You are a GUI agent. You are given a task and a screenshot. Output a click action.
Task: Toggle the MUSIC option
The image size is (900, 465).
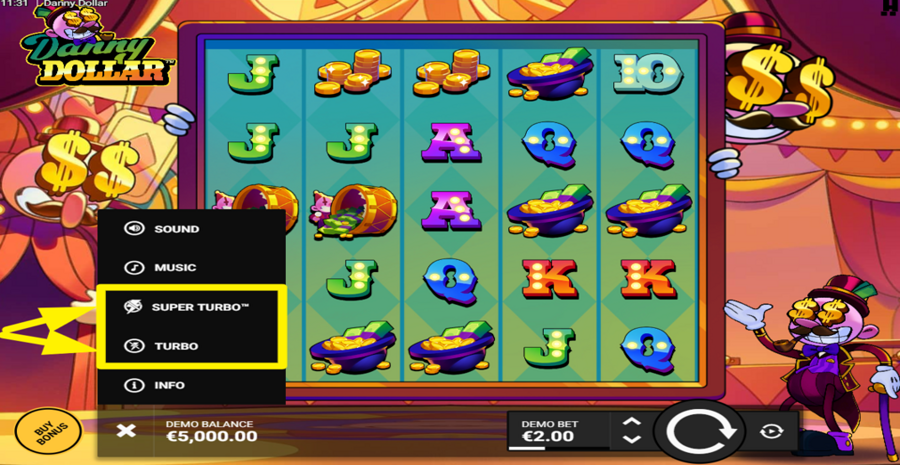192,268
